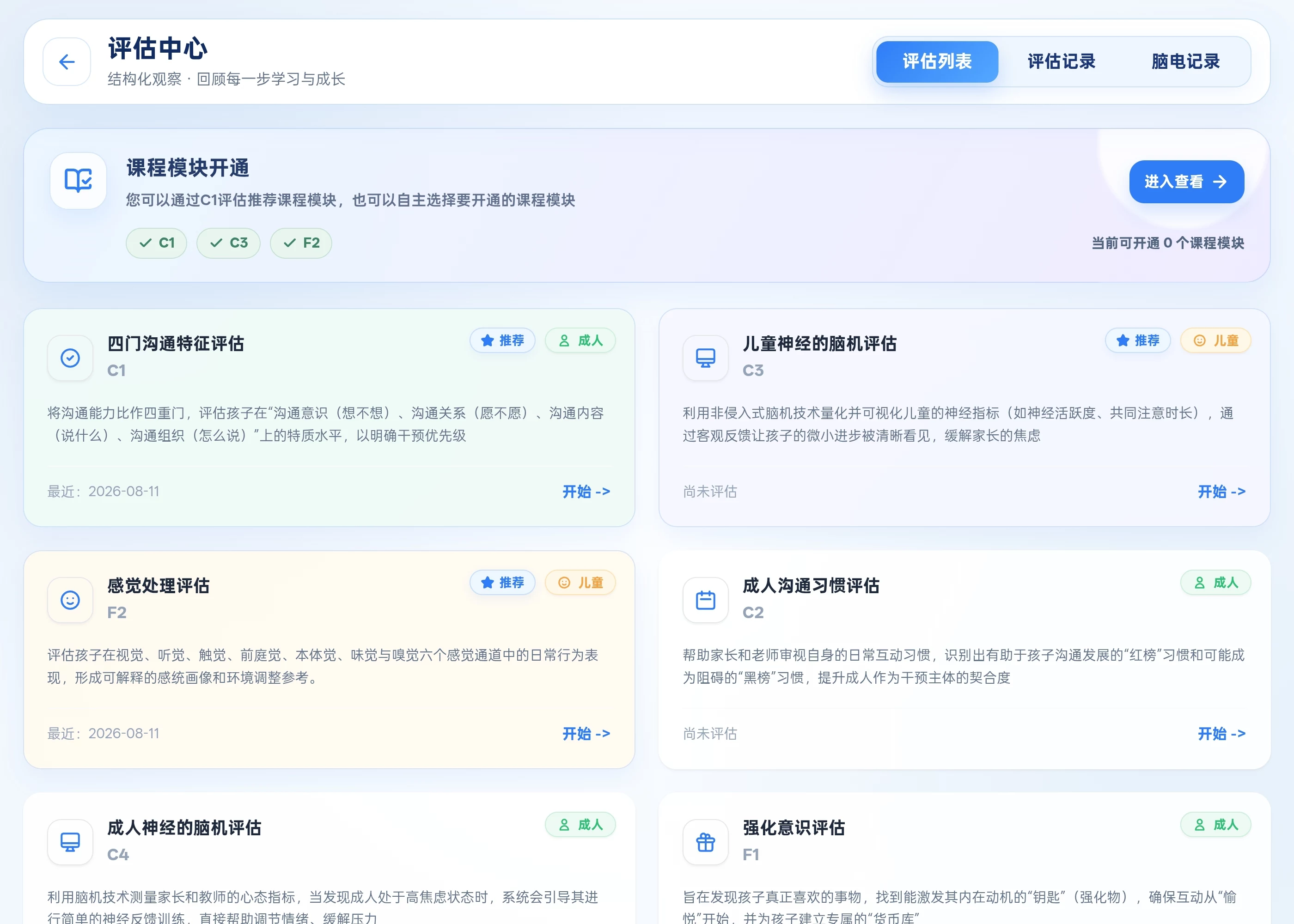Click the course module book icon
This screenshot has width=1294, height=924.
[78, 180]
